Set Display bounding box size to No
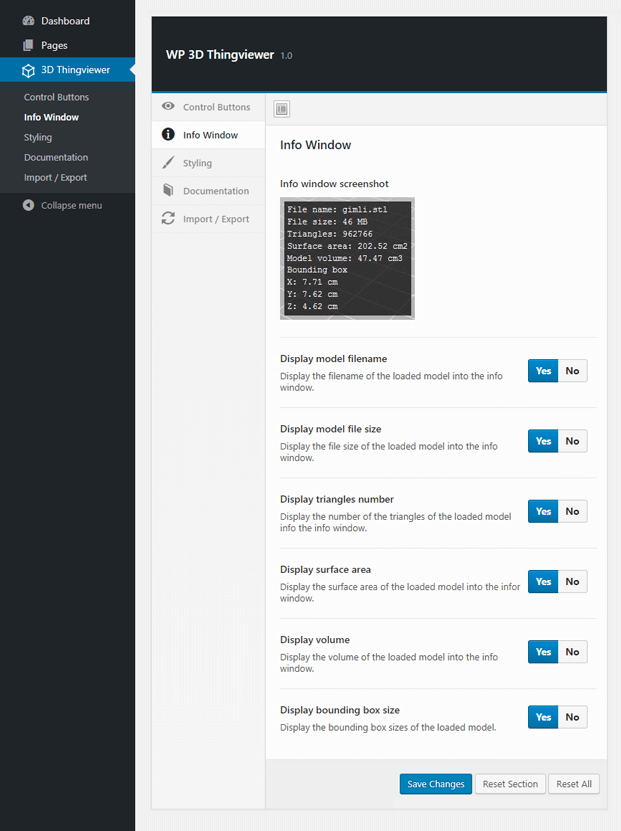The image size is (621, 831). click(x=572, y=717)
